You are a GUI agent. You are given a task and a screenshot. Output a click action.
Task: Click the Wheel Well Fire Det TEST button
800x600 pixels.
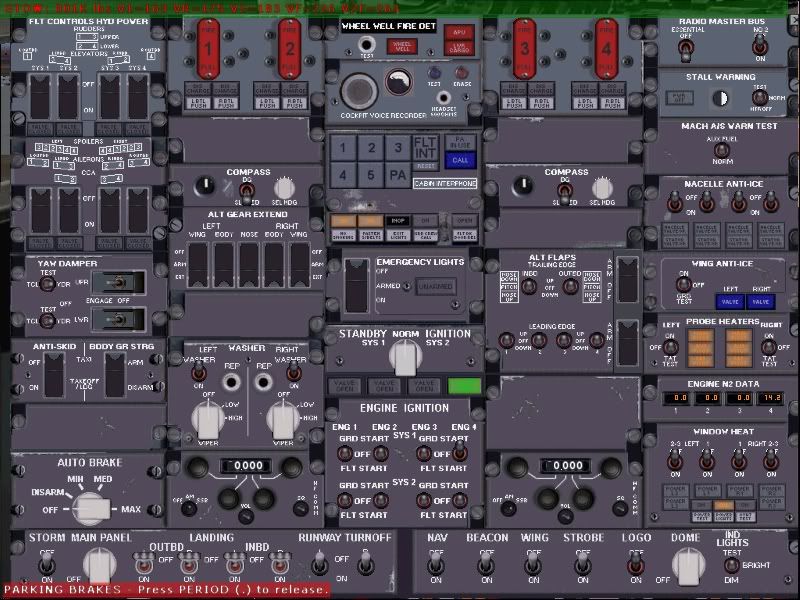click(365, 44)
